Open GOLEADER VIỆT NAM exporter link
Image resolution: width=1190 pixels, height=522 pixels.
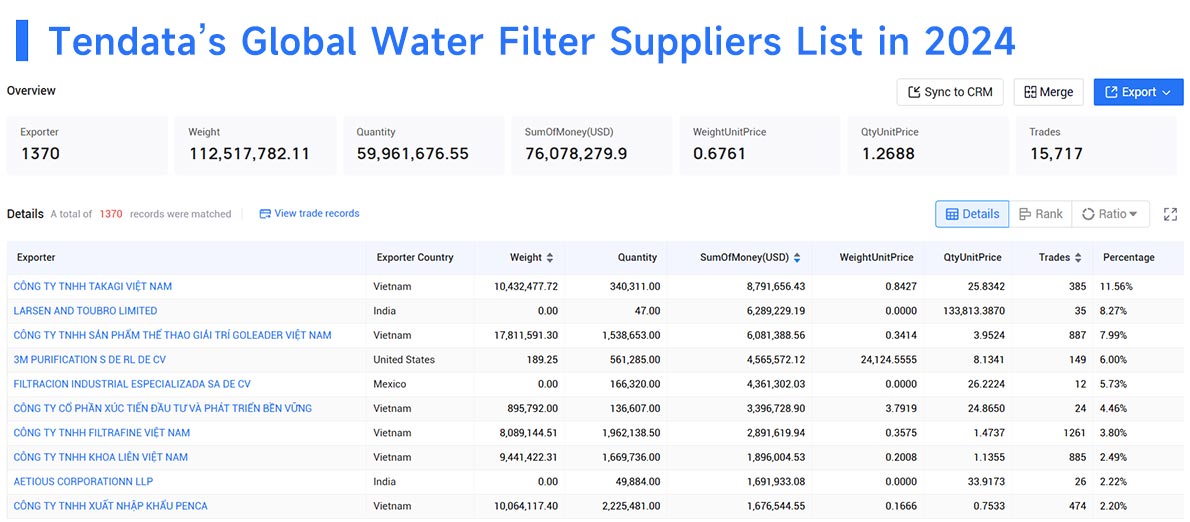(x=172, y=335)
